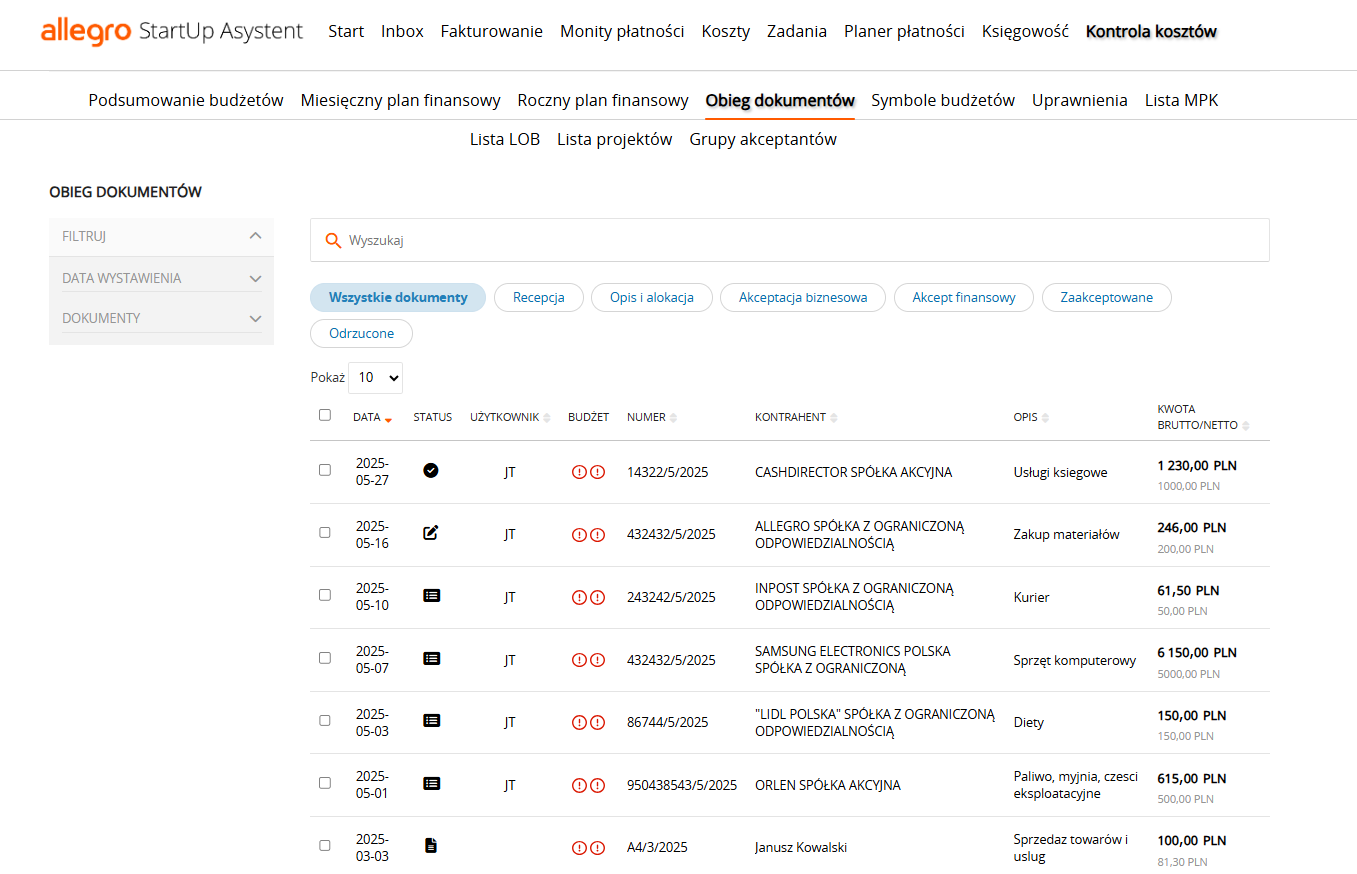Open Lista MPK tab
This screenshot has height=874, width=1357.
tap(1182, 100)
